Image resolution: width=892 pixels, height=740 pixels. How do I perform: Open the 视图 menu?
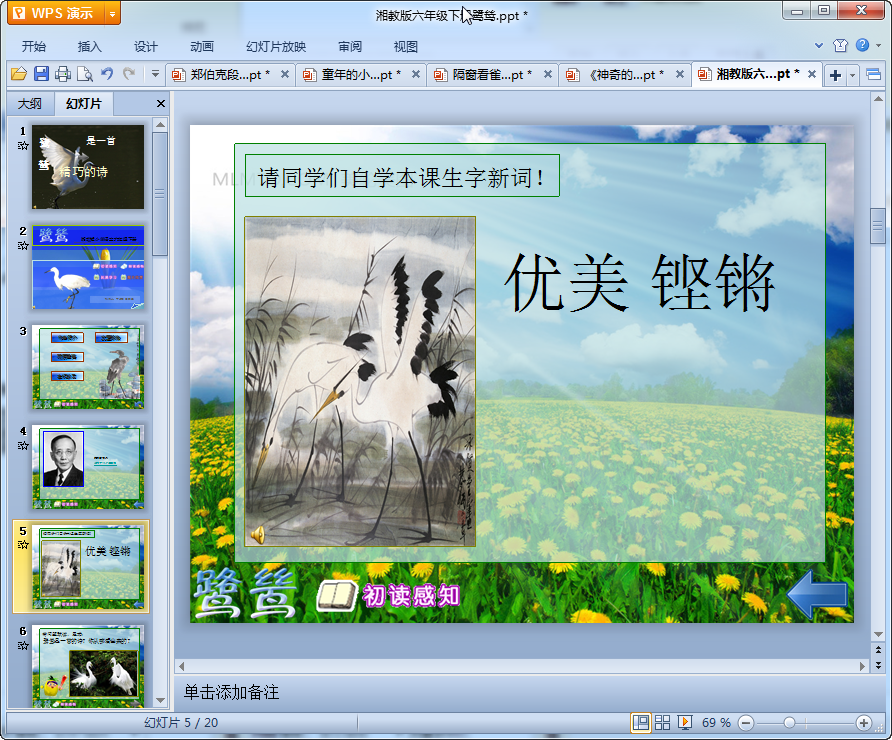pyautogui.click(x=406, y=47)
